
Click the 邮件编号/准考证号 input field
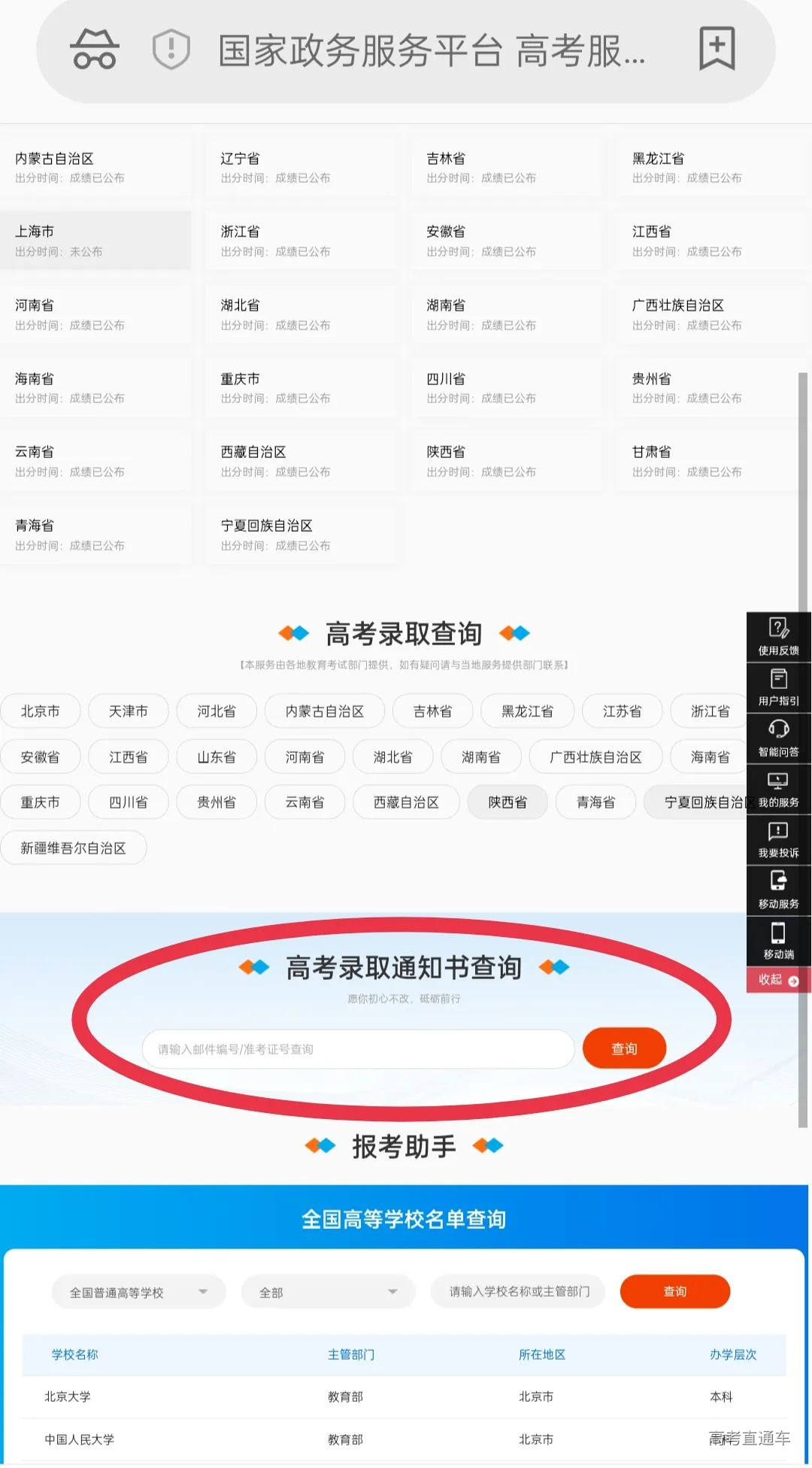[x=358, y=1049]
